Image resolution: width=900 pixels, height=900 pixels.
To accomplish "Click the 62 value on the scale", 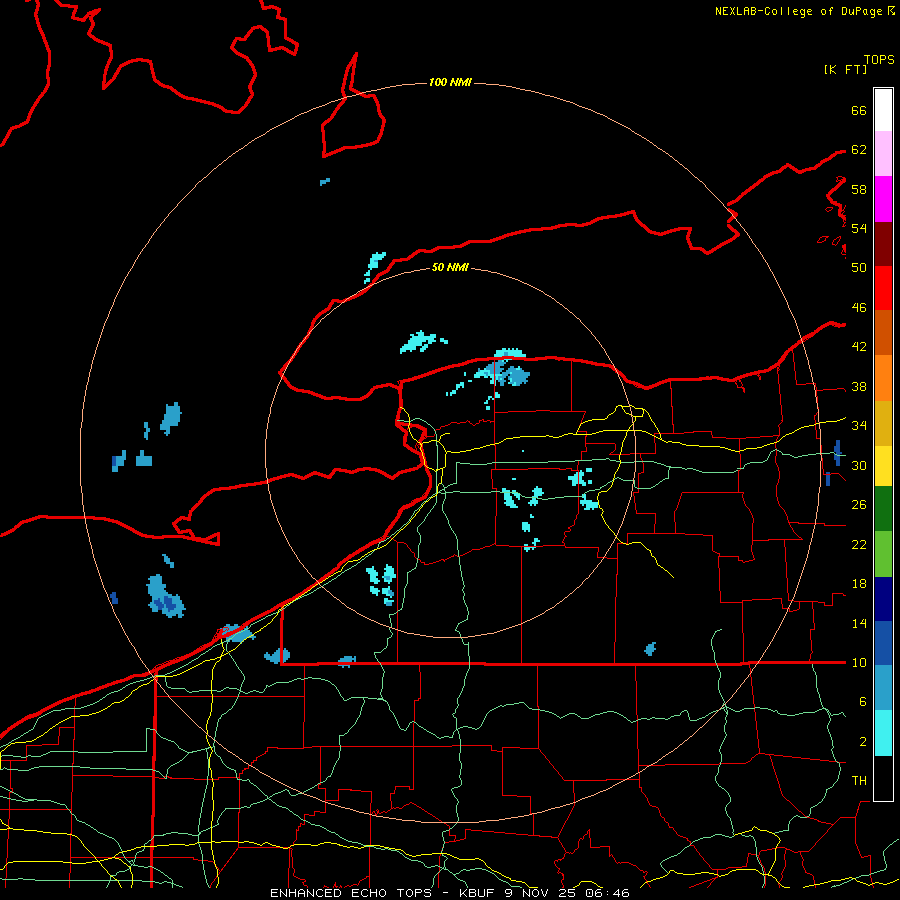I will [859, 150].
